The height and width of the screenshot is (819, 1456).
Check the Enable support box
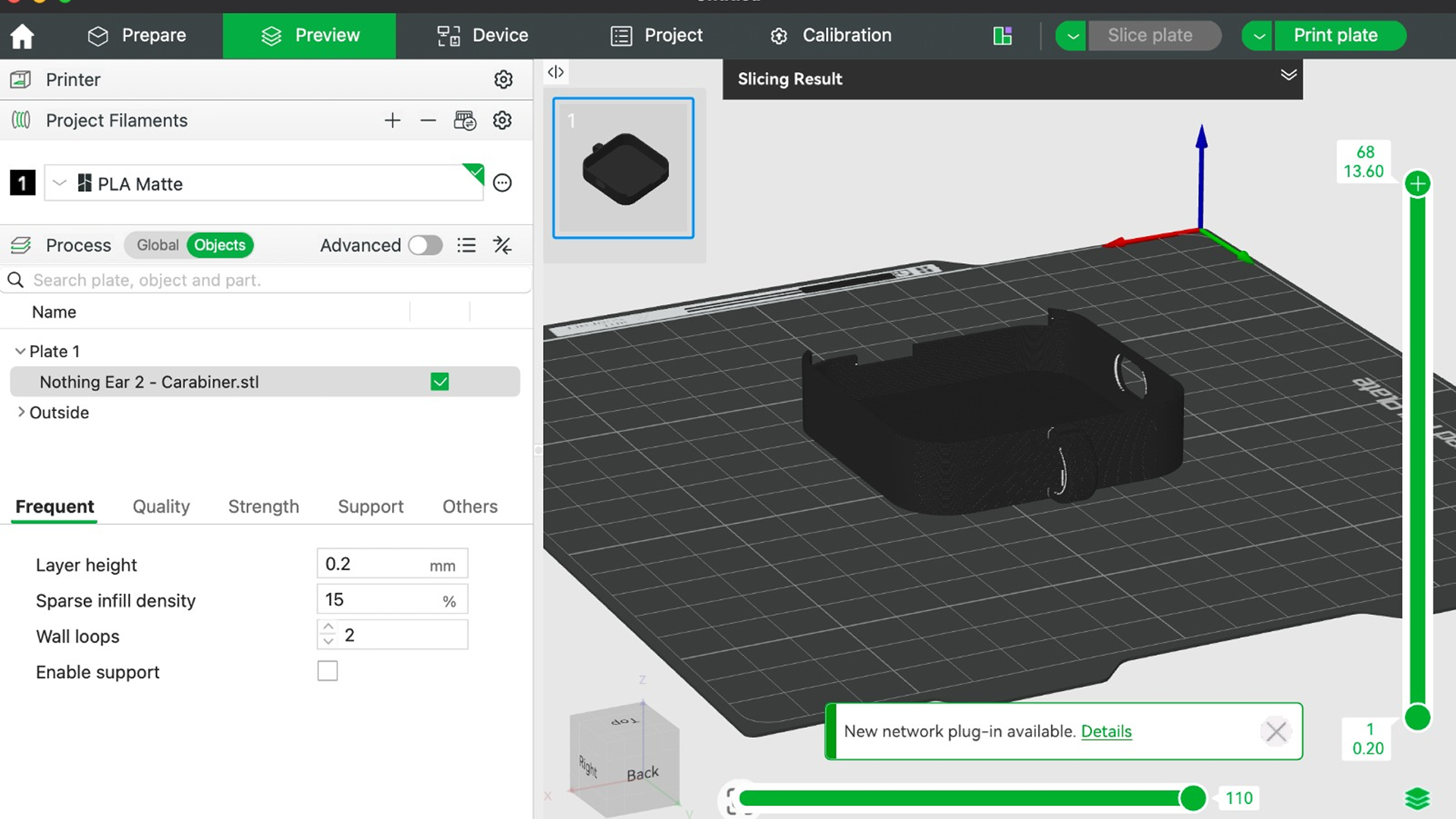point(328,671)
